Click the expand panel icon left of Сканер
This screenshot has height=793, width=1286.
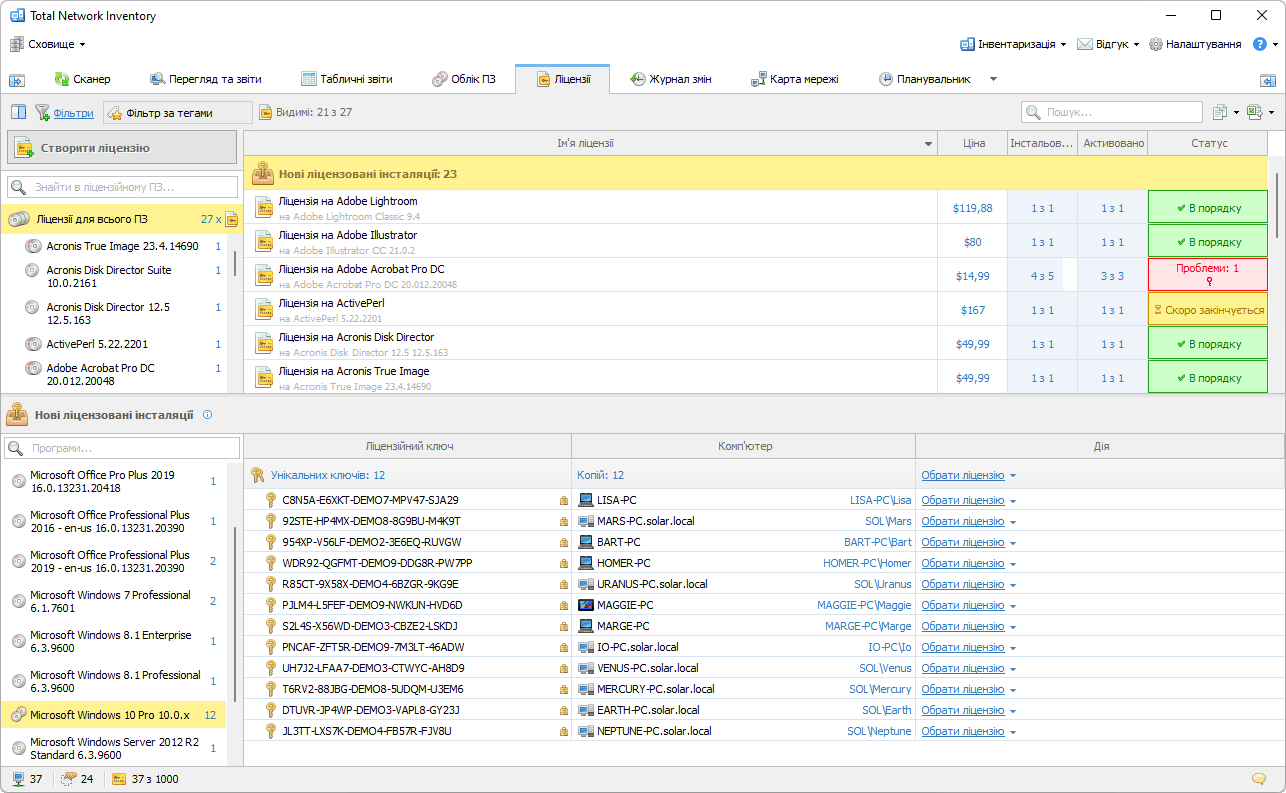(x=17, y=80)
